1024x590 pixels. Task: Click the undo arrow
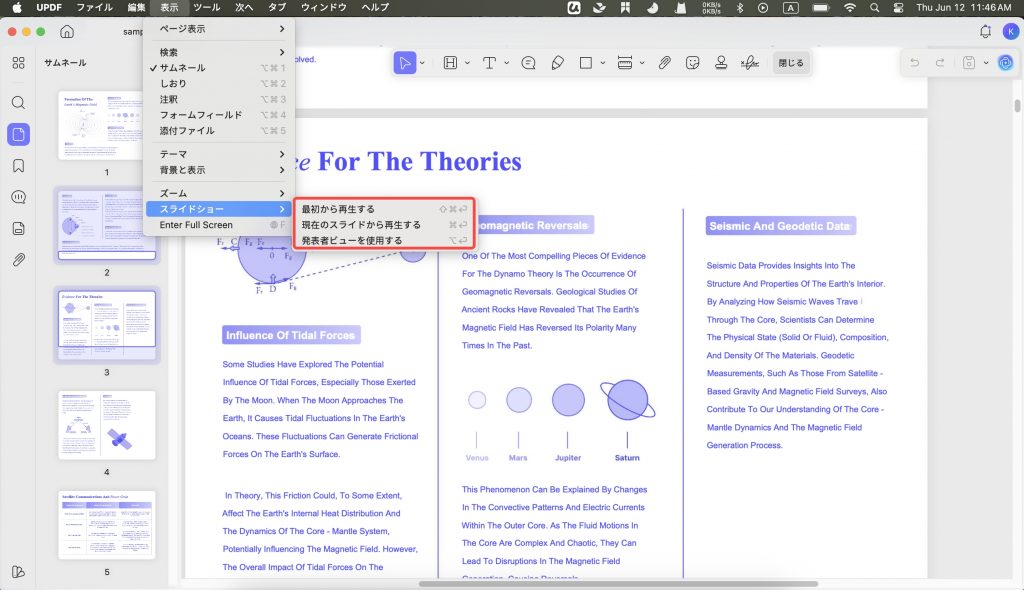tap(914, 63)
